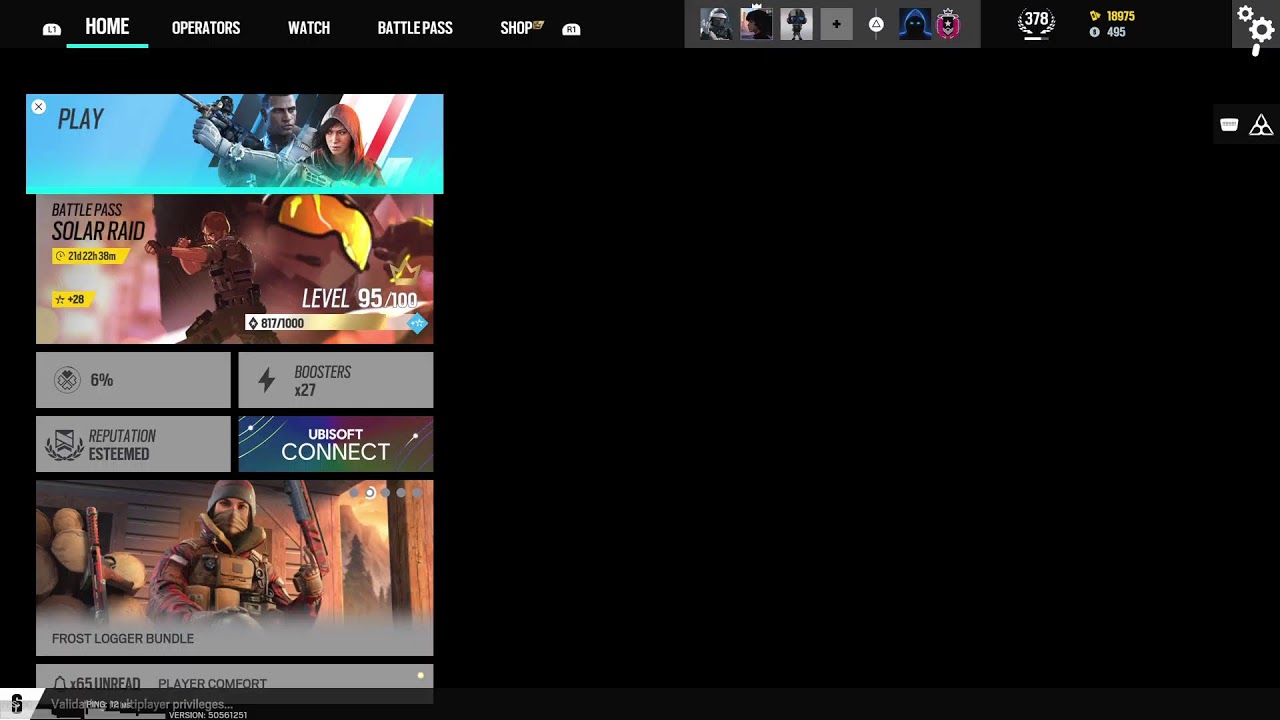
Task: Click the clearance level progress bar under 378
Action: pyautogui.click(x=1036, y=38)
